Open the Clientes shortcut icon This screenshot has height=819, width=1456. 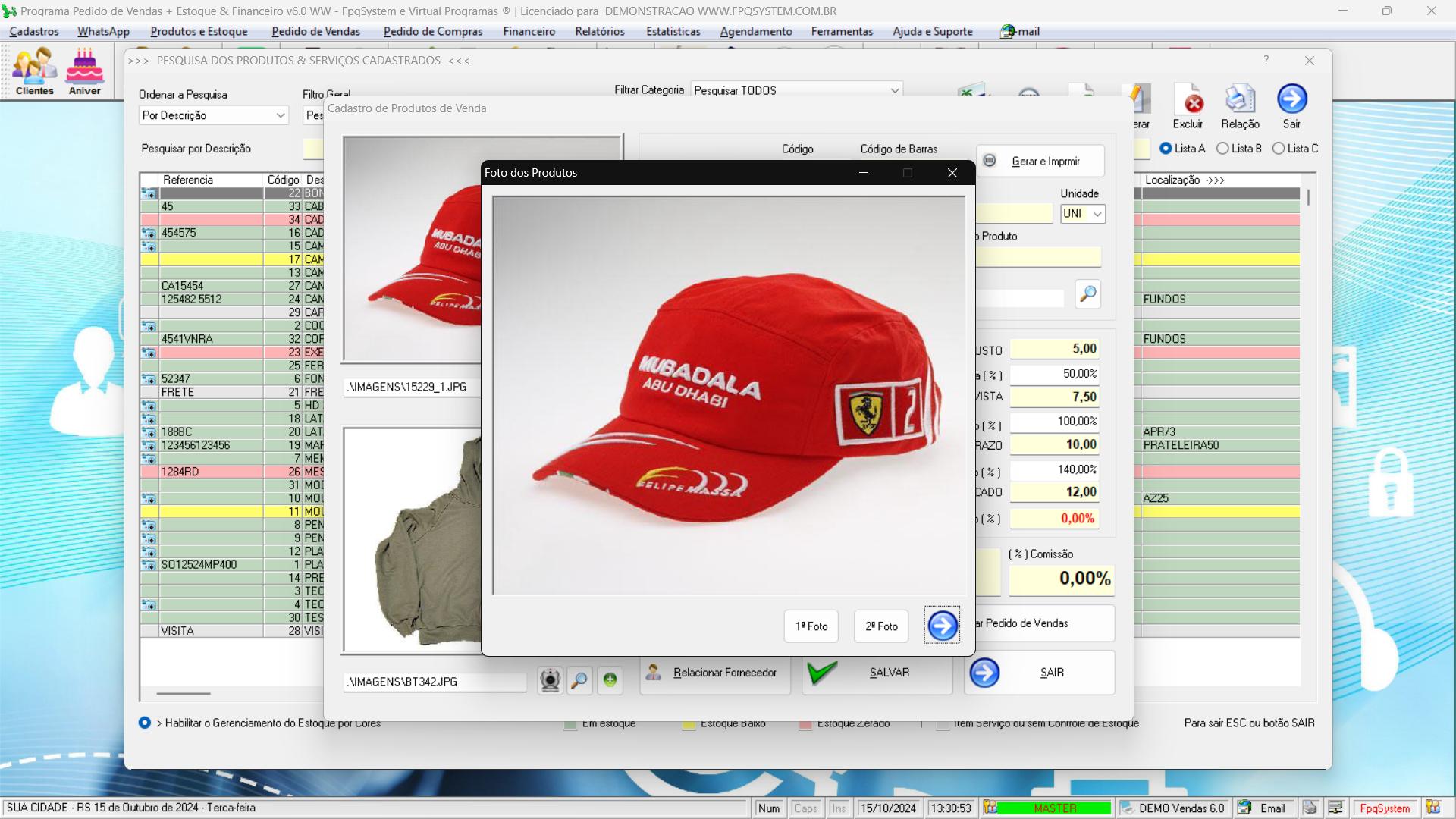pyautogui.click(x=35, y=71)
